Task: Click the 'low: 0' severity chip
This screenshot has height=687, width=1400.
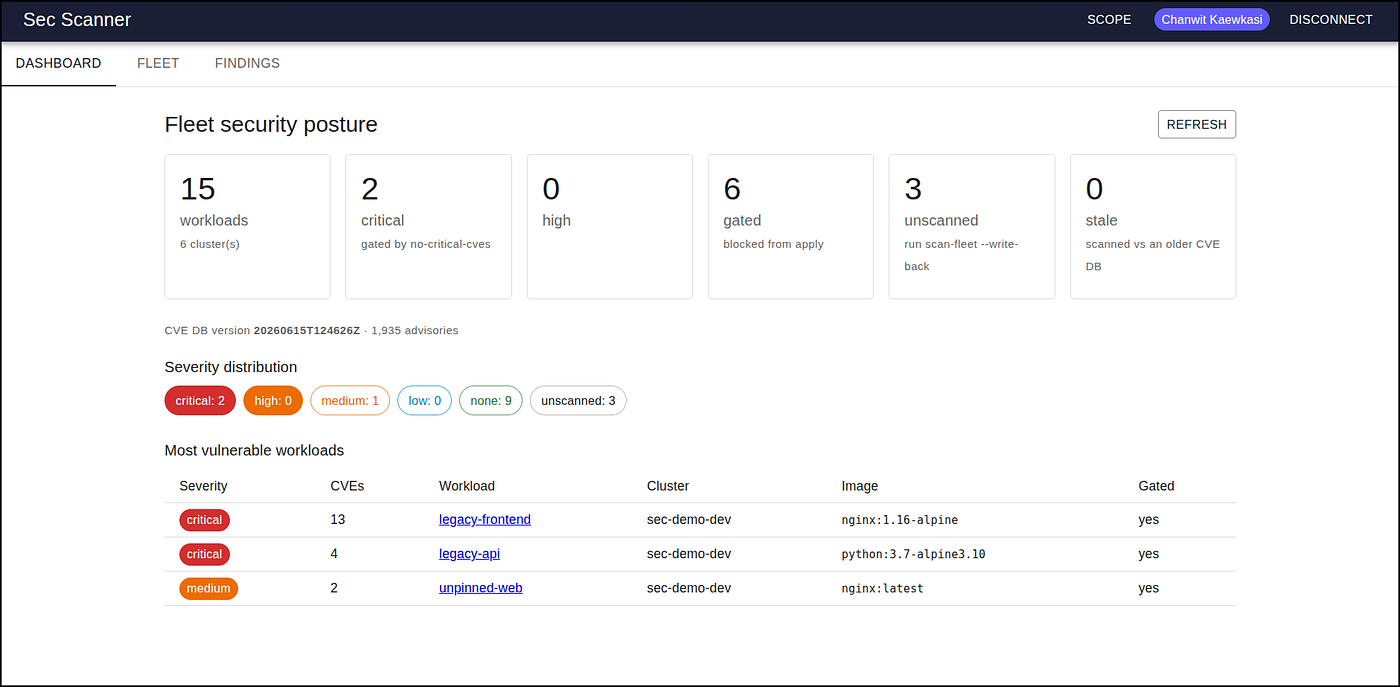Action: [x=424, y=401]
